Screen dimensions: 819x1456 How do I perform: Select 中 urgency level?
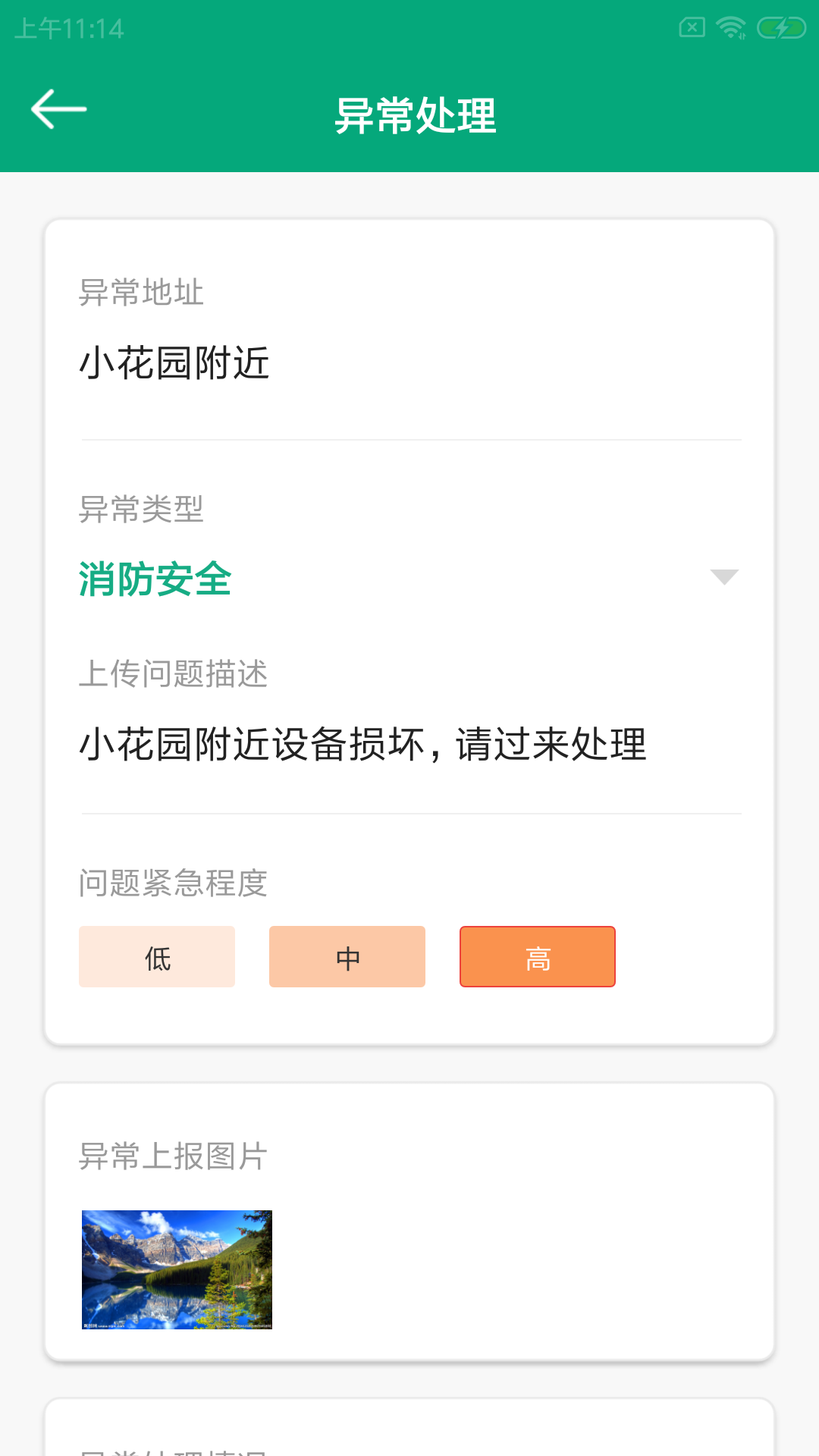[347, 957]
